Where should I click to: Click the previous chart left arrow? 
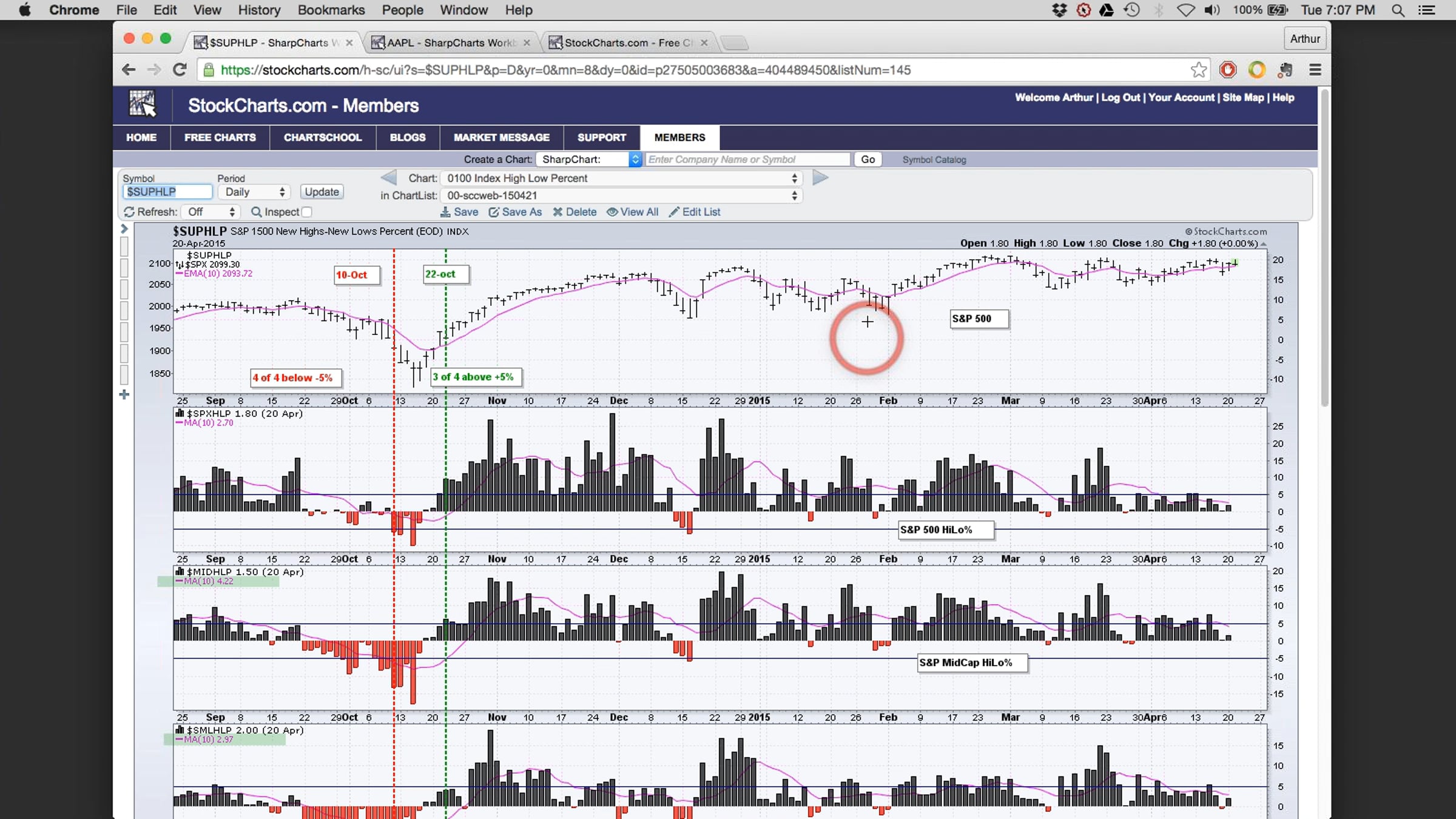coord(388,178)
